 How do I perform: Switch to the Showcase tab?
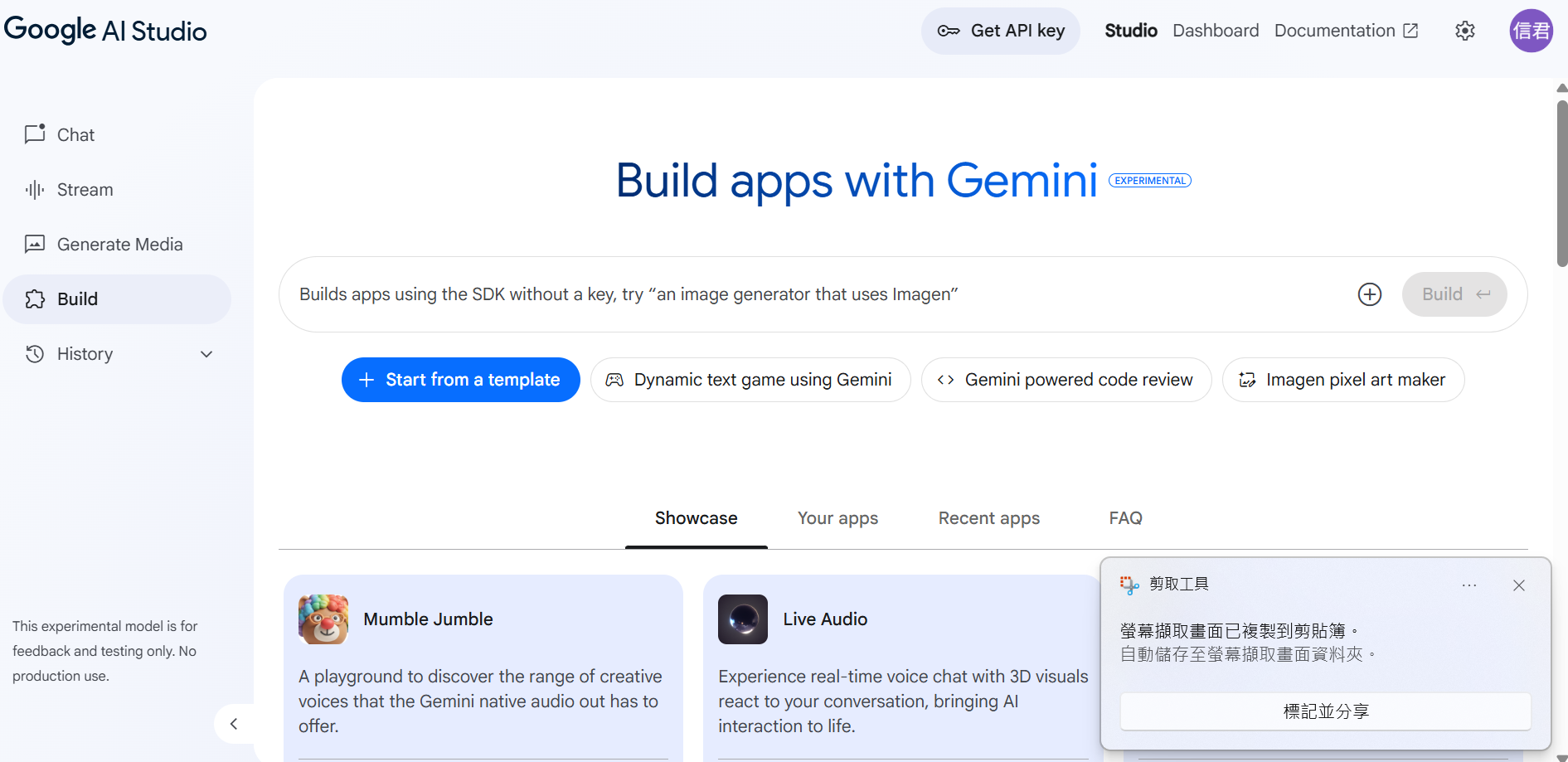tap(697, 518)
